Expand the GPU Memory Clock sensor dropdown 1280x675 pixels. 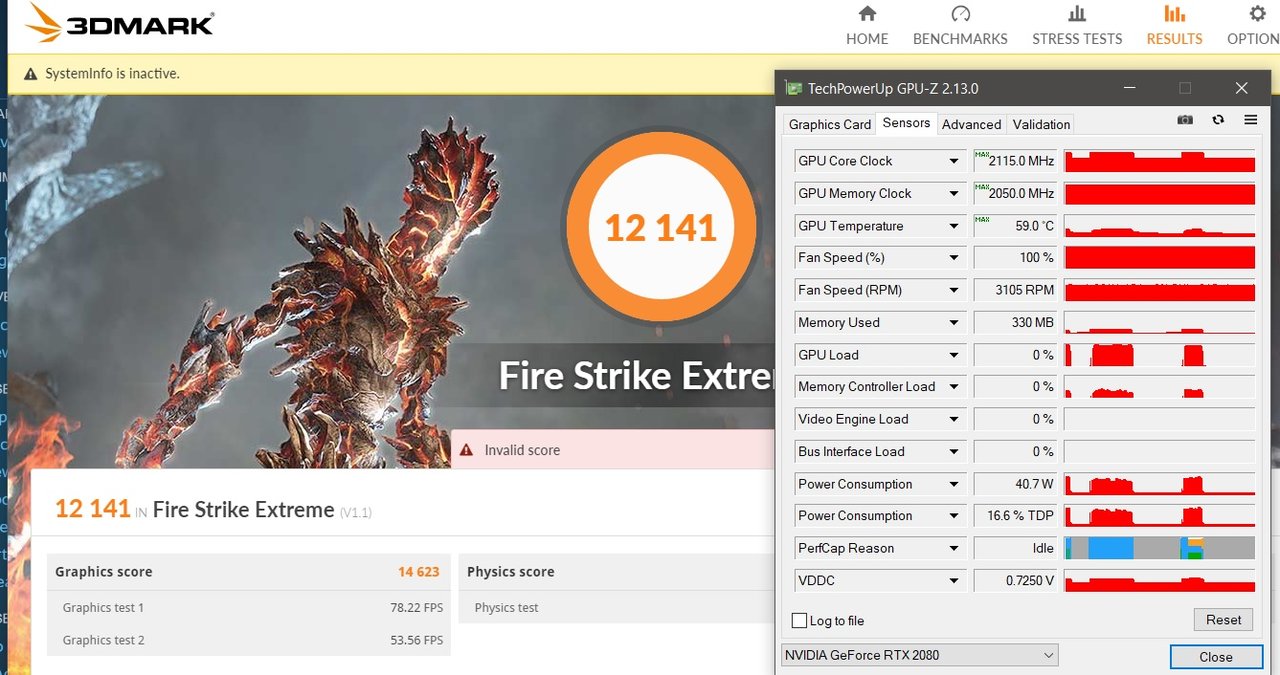click(x=954, y=193)
